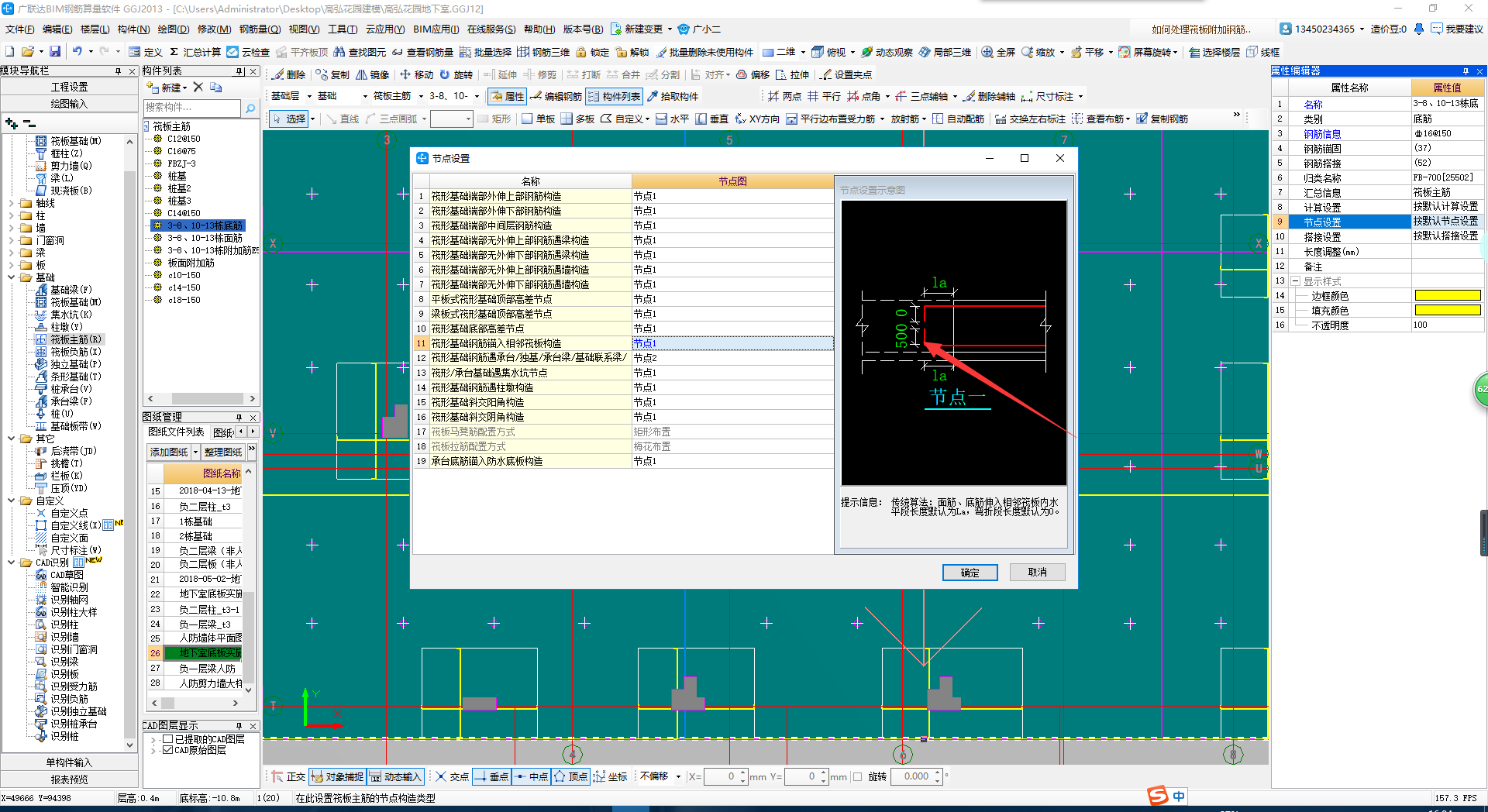Click the 搜索构件 search input field
The height and width of the screenshot is (812, 1488).
pos(192,108)
